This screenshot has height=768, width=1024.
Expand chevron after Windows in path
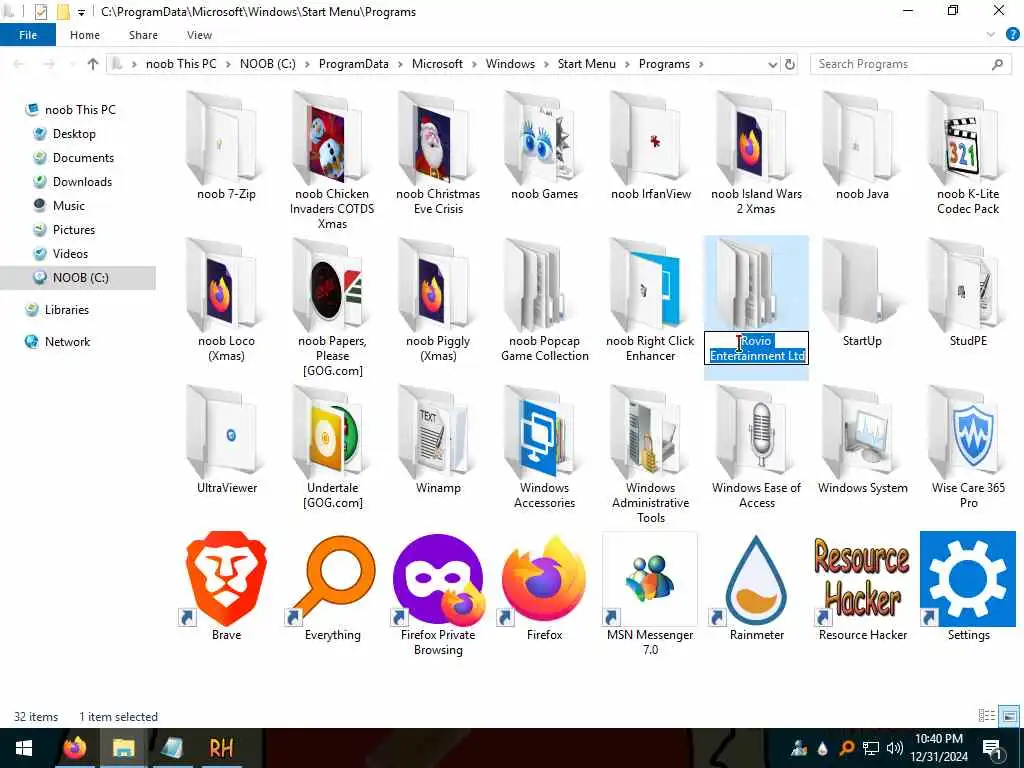pyautogui.click(x=546, y=64)
